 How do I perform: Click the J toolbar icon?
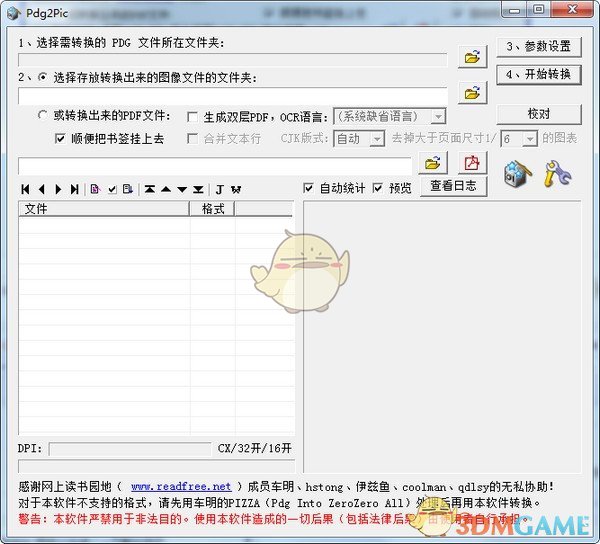click(x=220, y=189)
